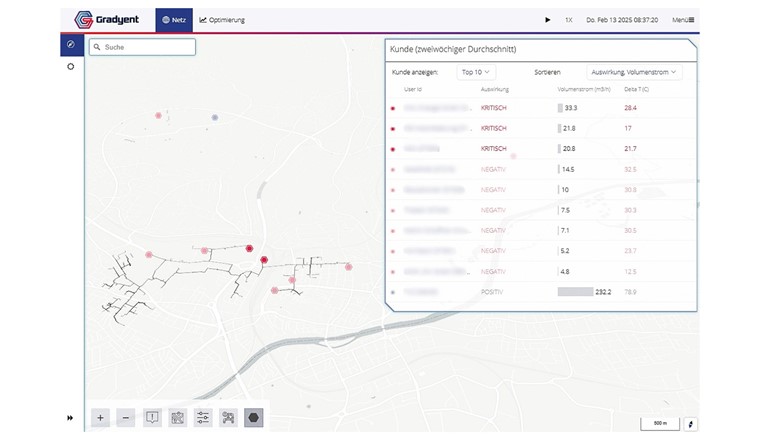760x440 pixels.
Task: Switch to the Netz tab
Action: [x=173, y=19]
